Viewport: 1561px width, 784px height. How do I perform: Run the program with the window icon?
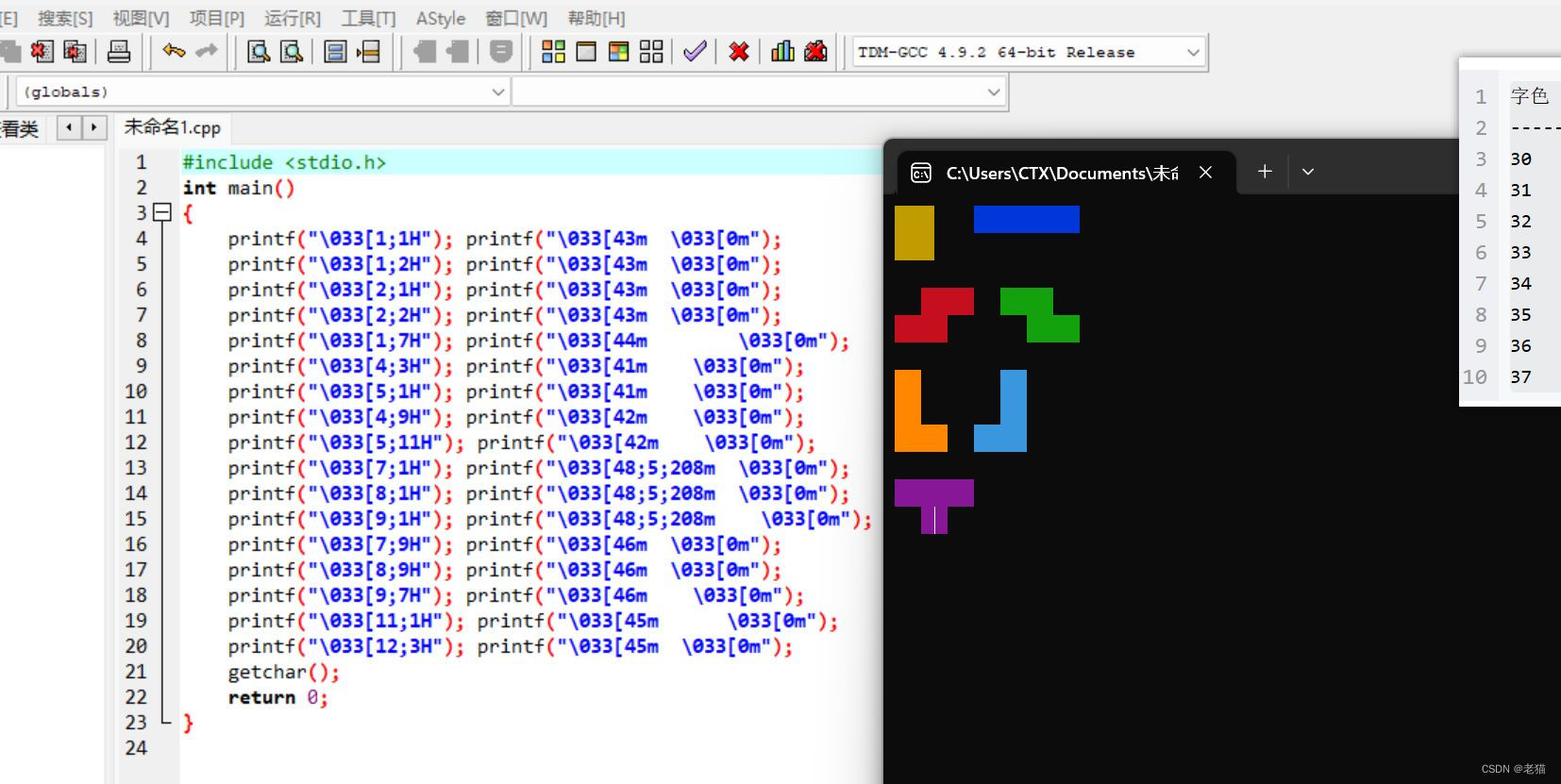(586, 52)
